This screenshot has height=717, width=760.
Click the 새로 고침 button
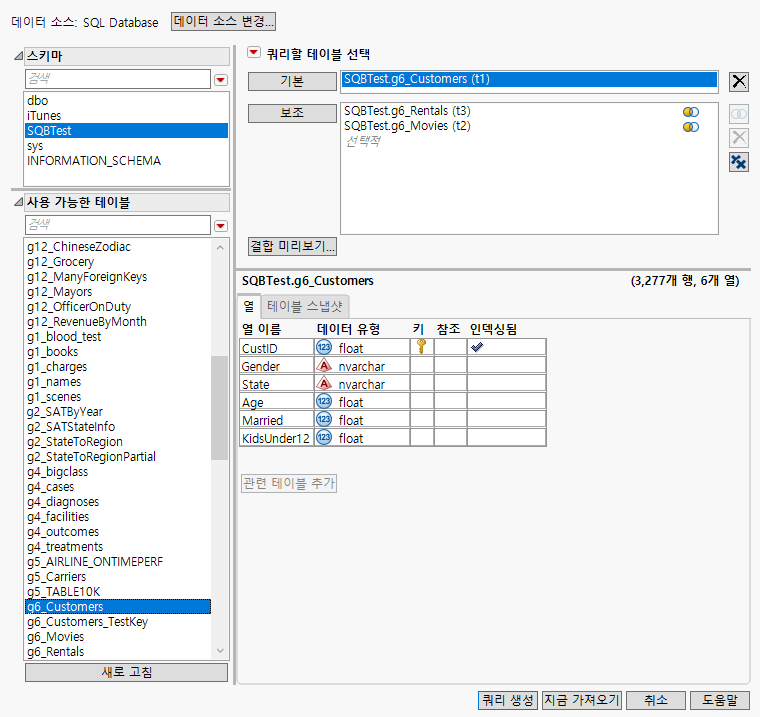click(127, 672)
